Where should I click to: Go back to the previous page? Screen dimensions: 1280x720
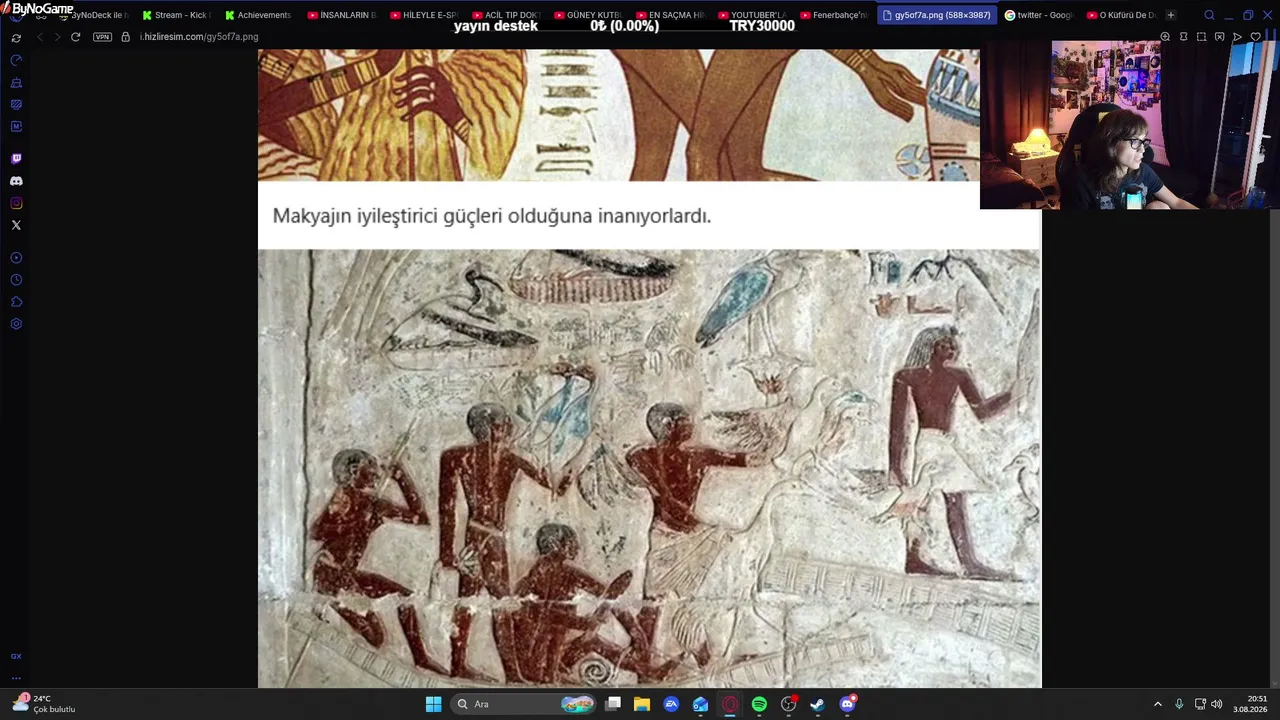pos(40,37)
